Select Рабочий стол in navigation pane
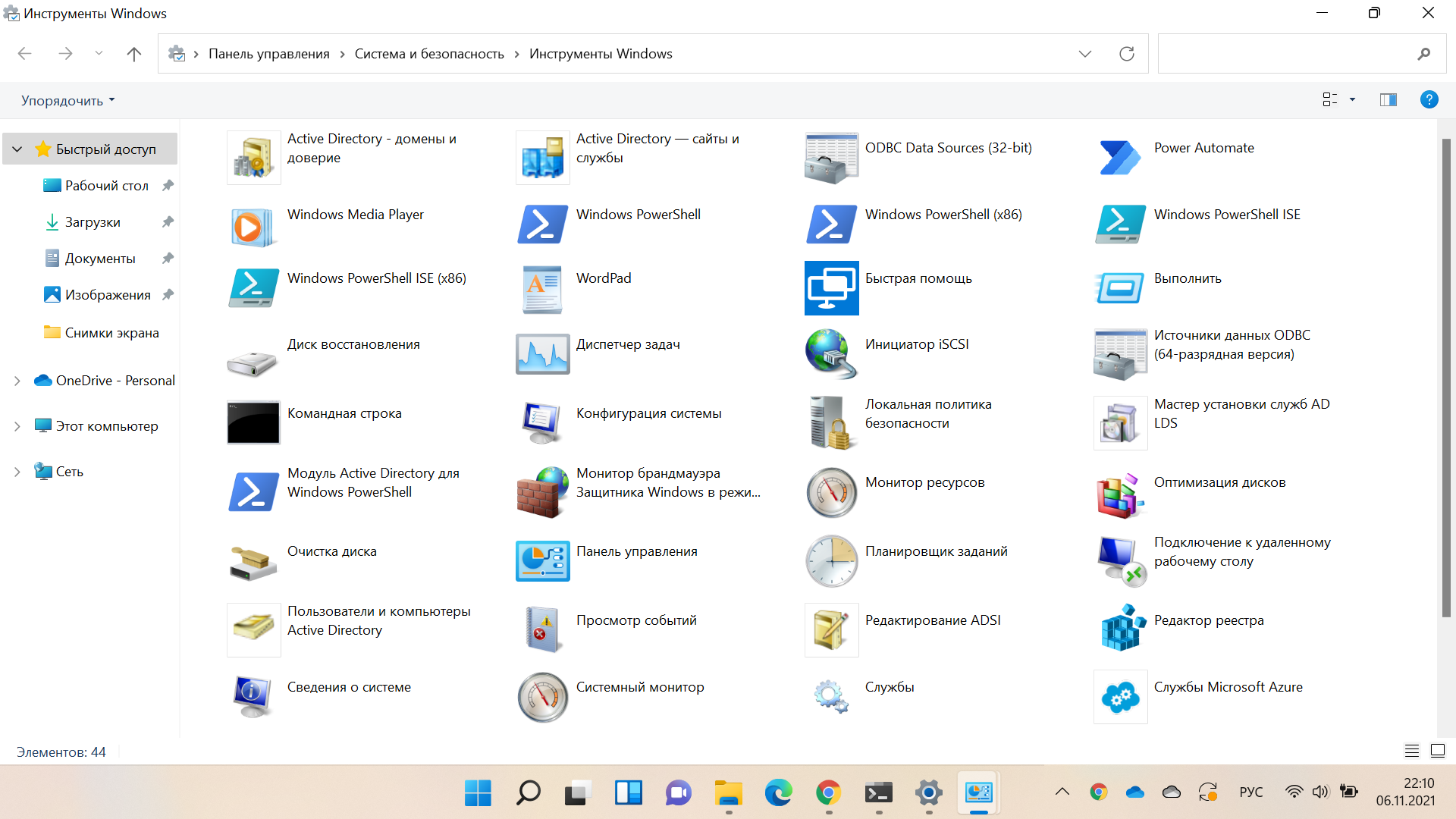Screen dimensions: 1456x819 click(106, 186)
